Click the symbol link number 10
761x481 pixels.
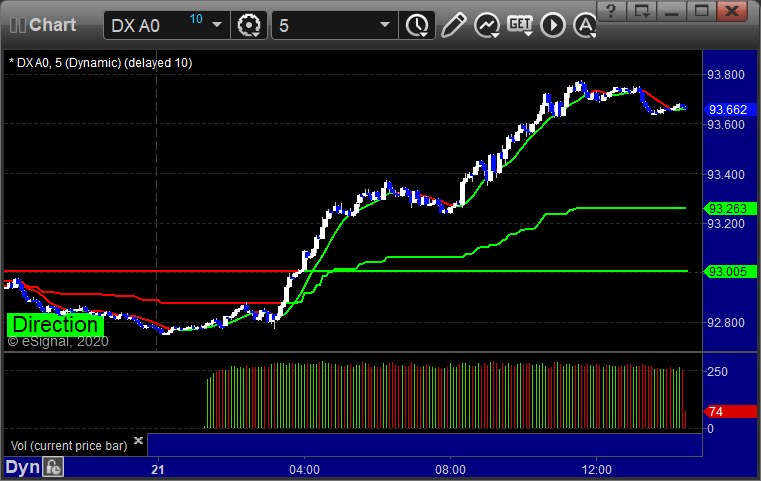pos(196,19)
